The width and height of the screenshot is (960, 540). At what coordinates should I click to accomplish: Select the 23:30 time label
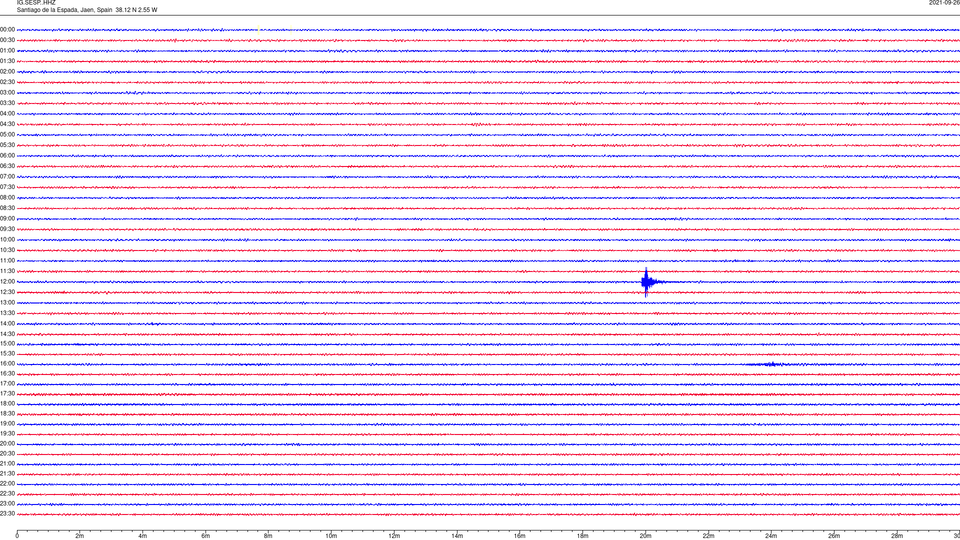tap(7, 514)
